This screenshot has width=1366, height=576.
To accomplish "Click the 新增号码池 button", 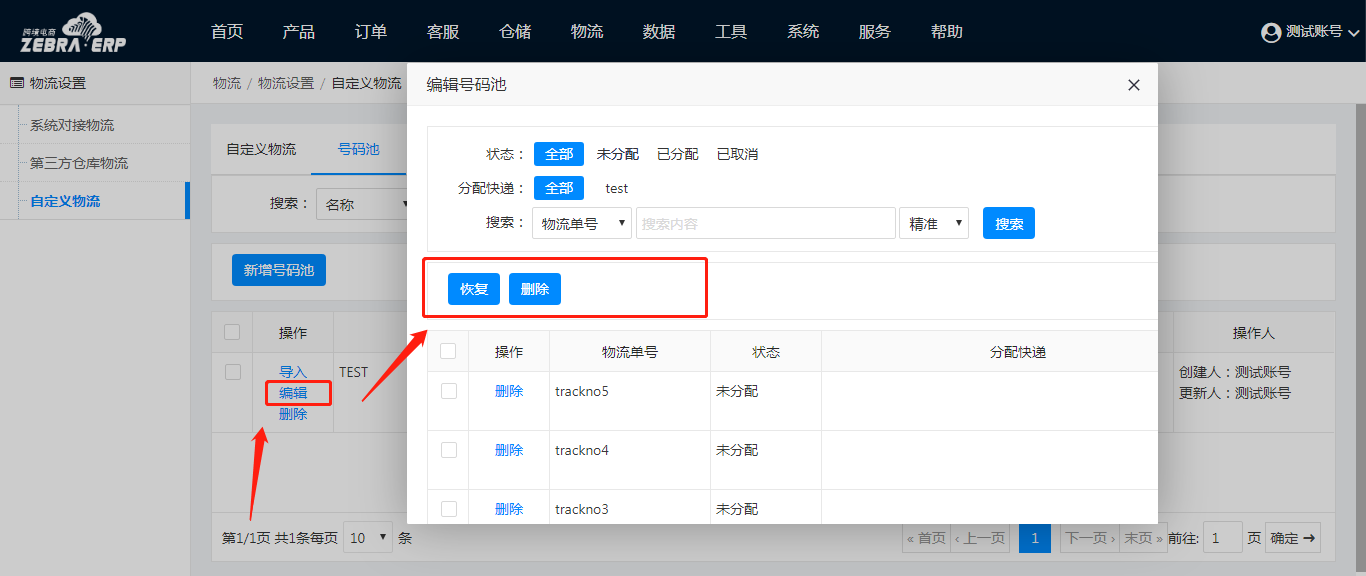I will pos(279,270).
